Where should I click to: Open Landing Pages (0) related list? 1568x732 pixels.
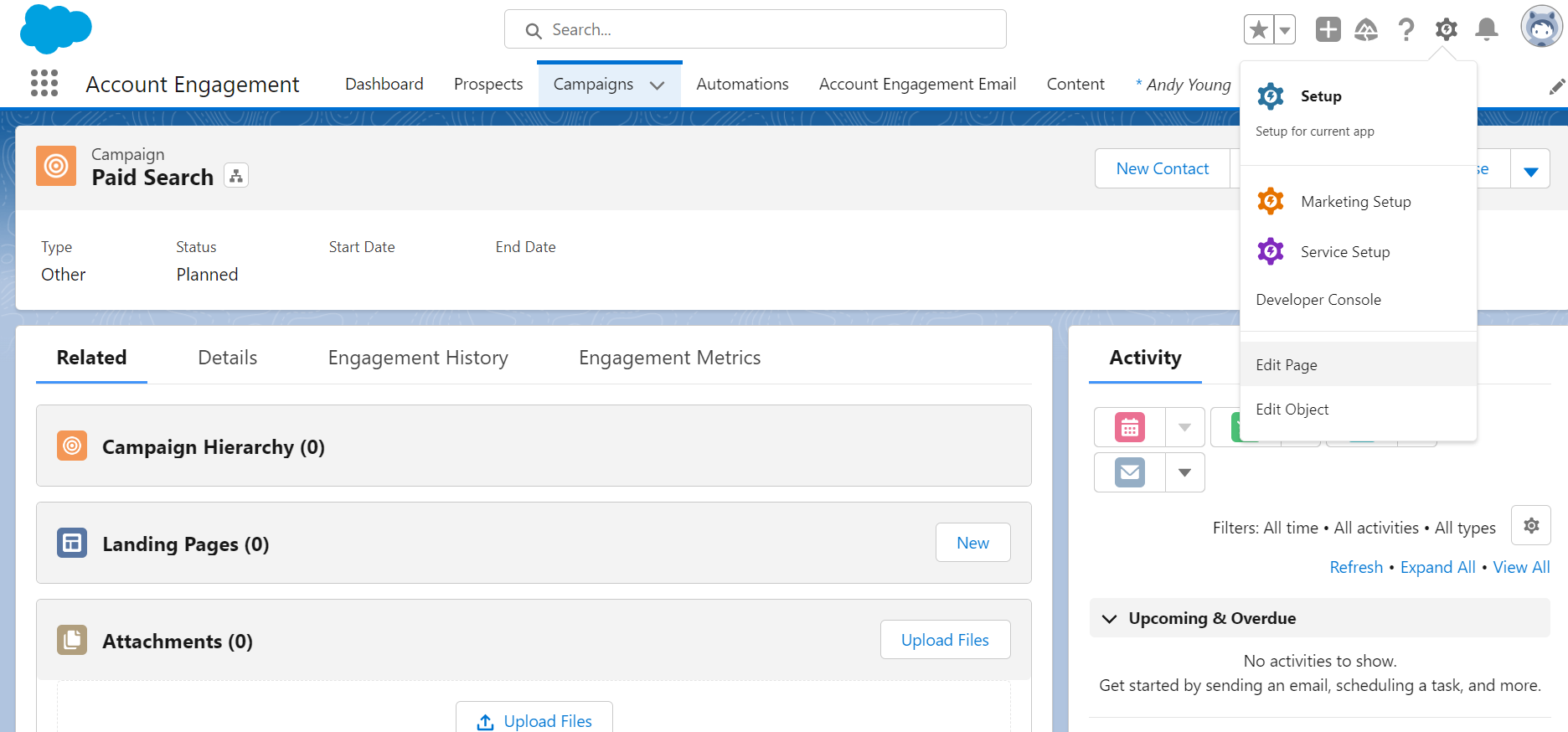(x=185, y=544)
